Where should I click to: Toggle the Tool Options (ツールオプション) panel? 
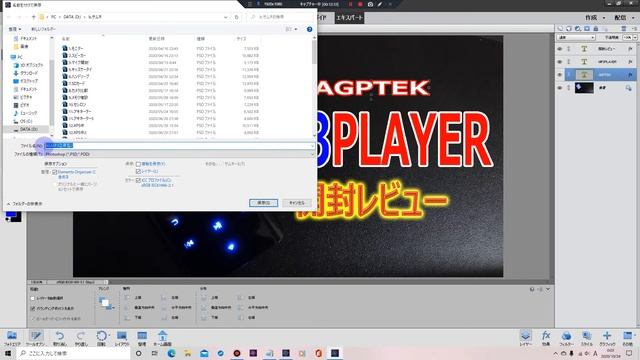(36, 338)
